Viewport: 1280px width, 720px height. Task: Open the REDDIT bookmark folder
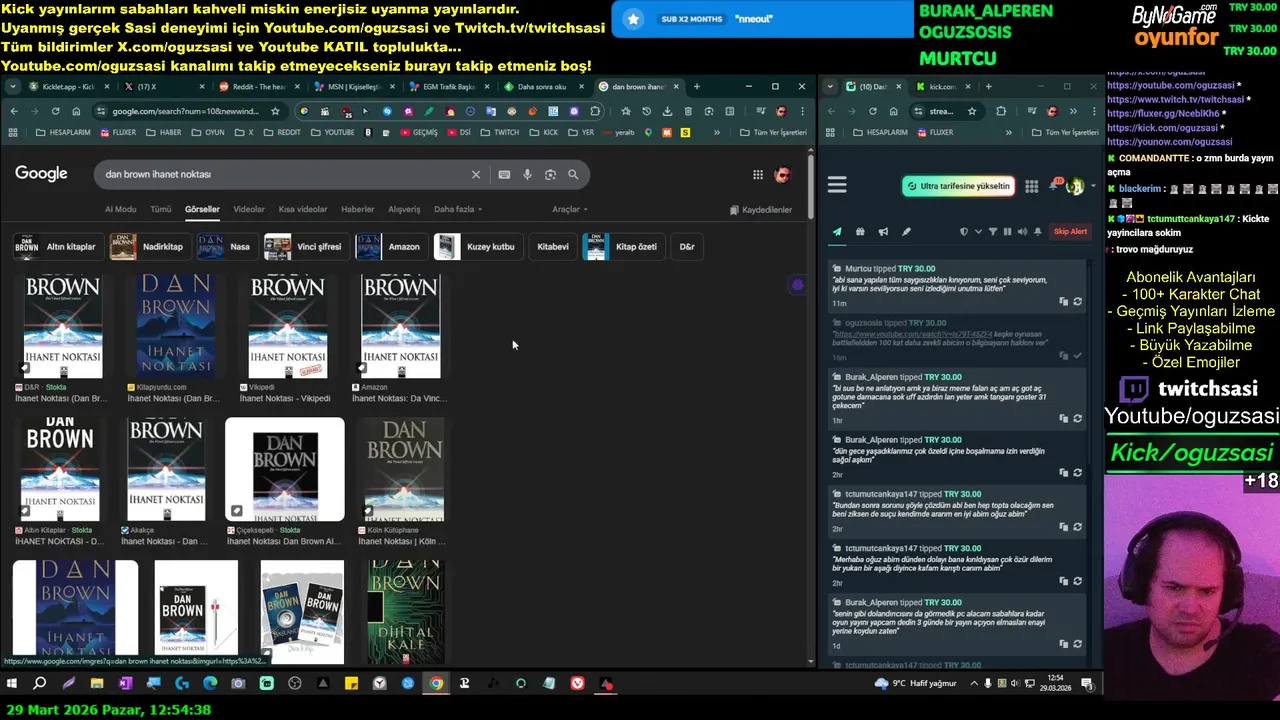click(x=281, y=132)
